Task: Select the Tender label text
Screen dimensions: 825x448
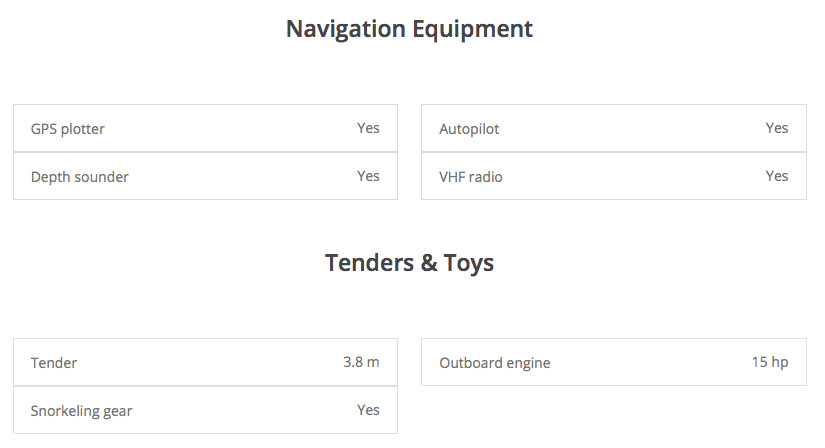Action: [54, 363]
